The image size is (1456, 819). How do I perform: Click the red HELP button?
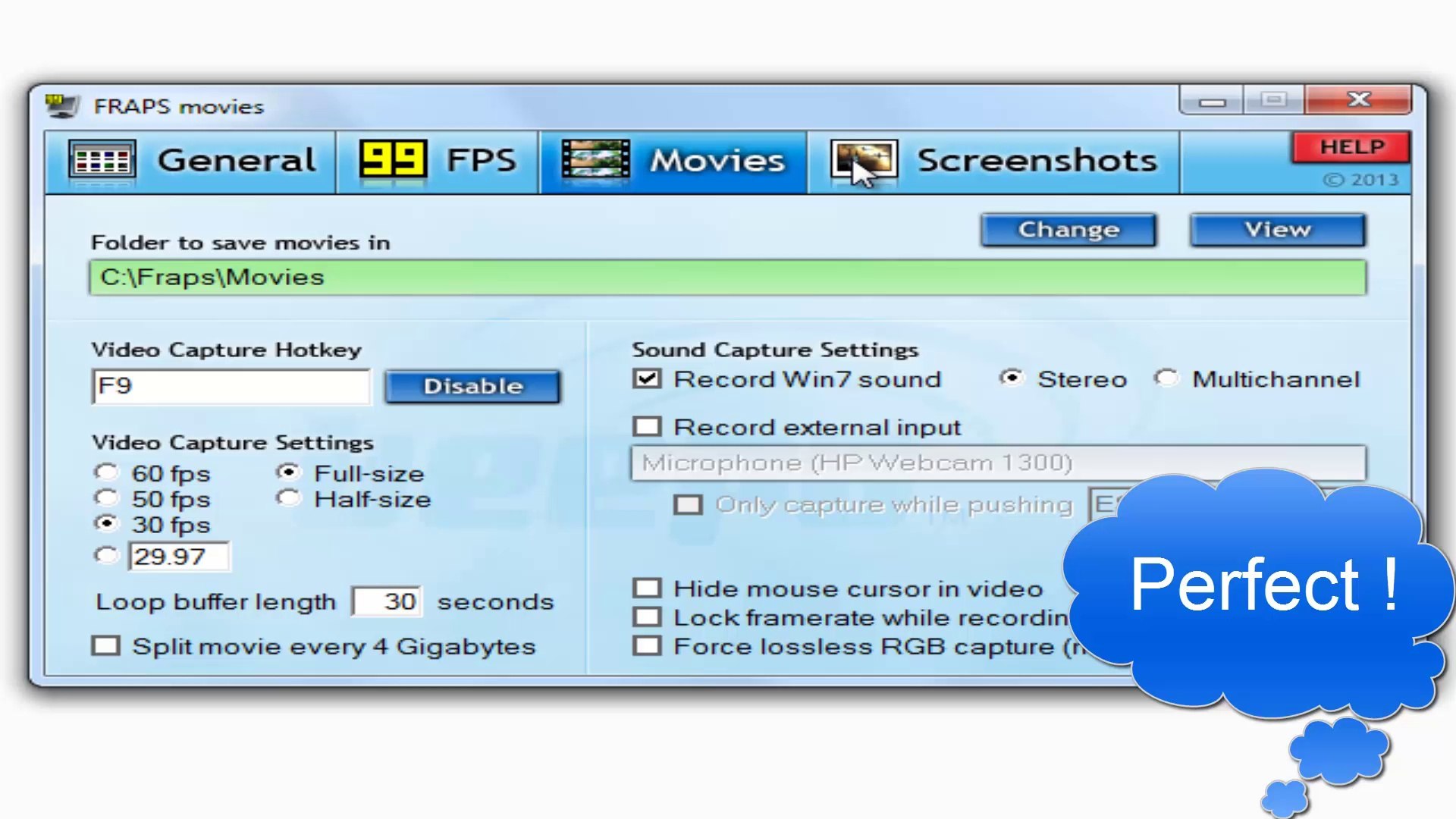[x=1351, y=147]
